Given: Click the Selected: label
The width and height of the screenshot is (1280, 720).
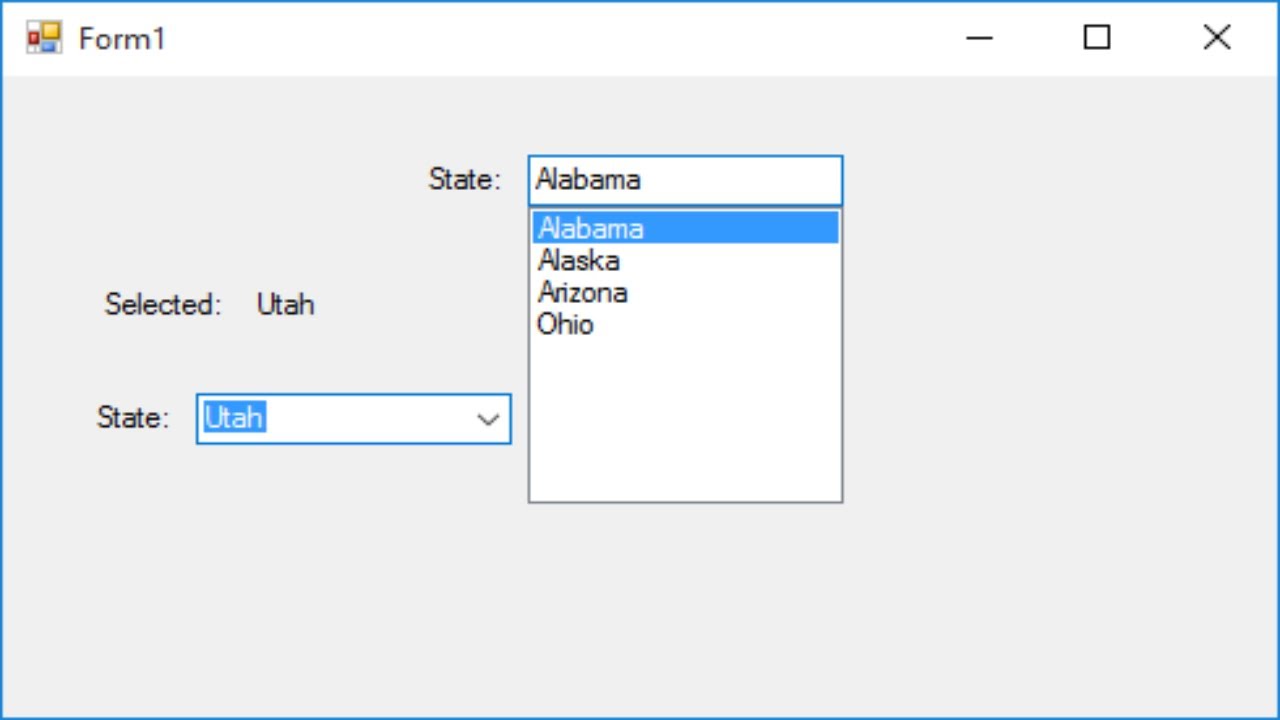Looking at the screenshot, I should [163, 305].
